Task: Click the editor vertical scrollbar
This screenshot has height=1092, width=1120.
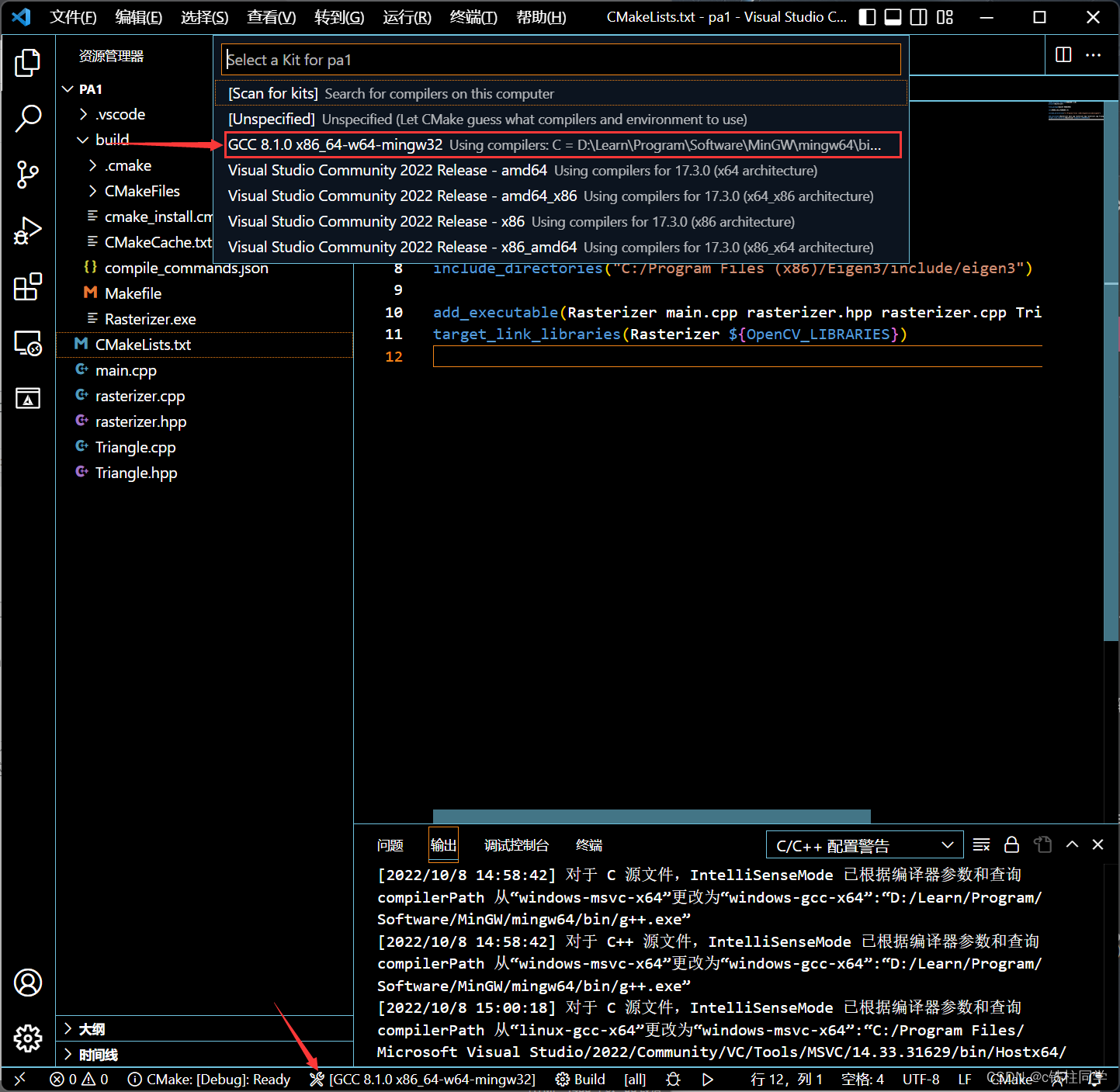Action: click(1111, 369)
